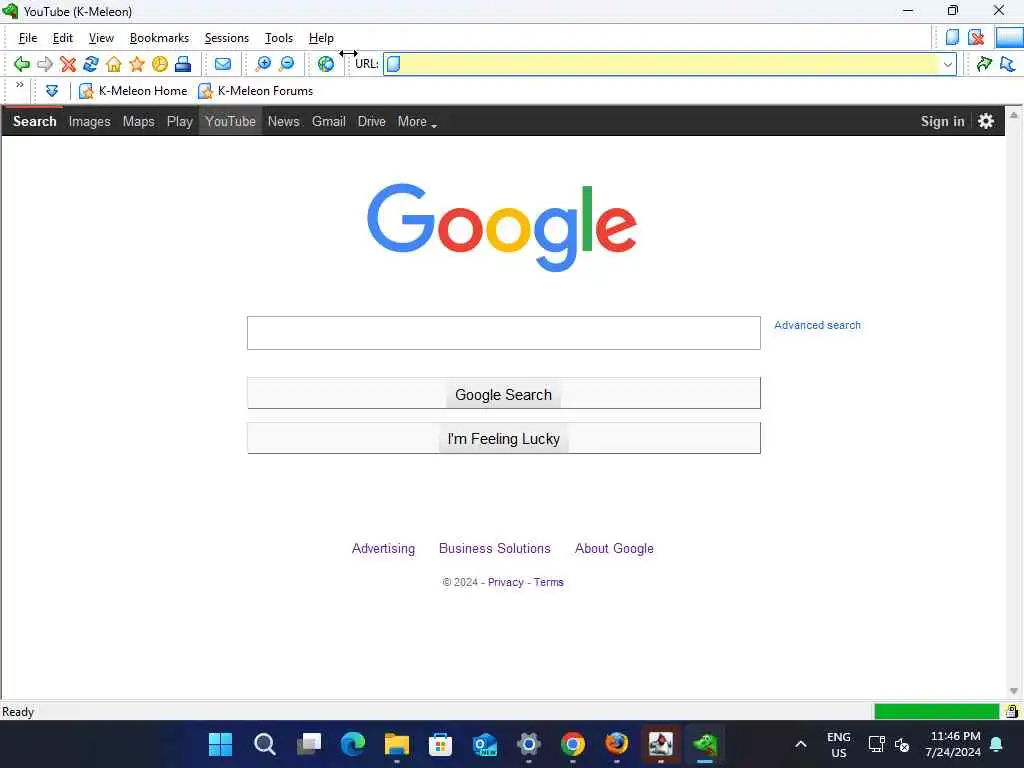Zoom in with magnifier plus
Image resolution: width=1024 pixels, height=768 pixels.
pyautogui.click(x=263, y=64)
